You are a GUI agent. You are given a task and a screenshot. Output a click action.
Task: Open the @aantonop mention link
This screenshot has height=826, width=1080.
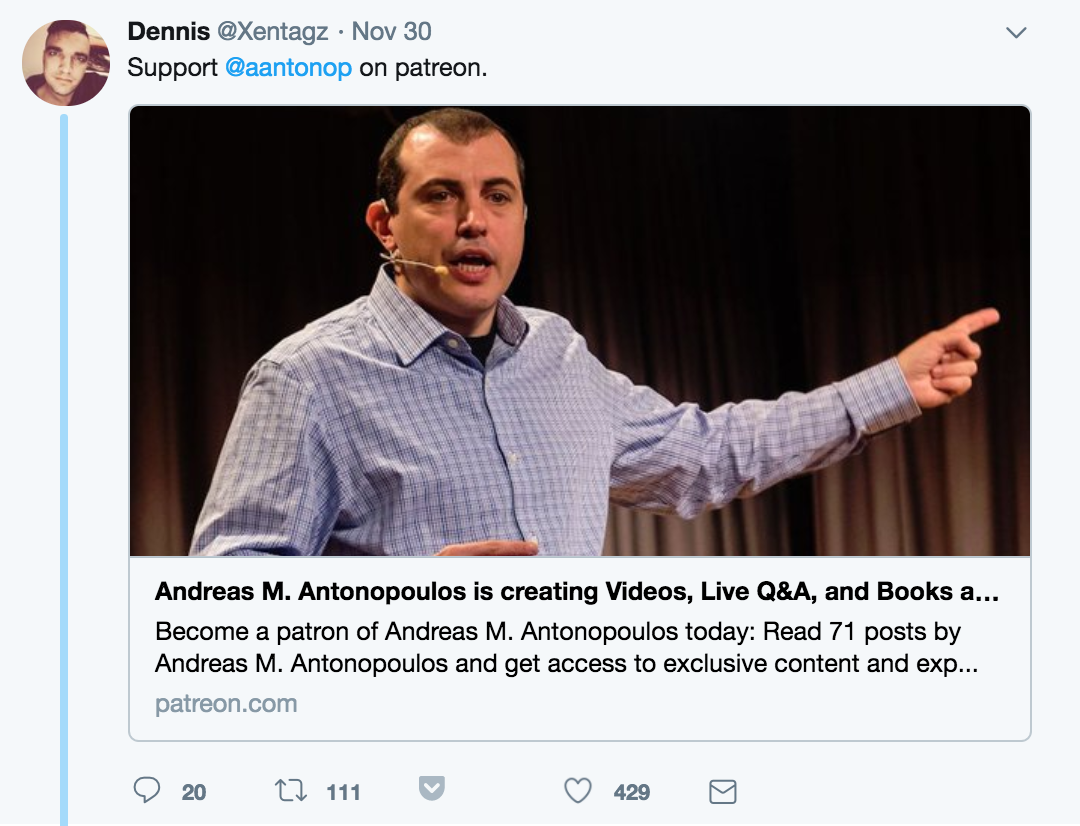click(288, 69)
